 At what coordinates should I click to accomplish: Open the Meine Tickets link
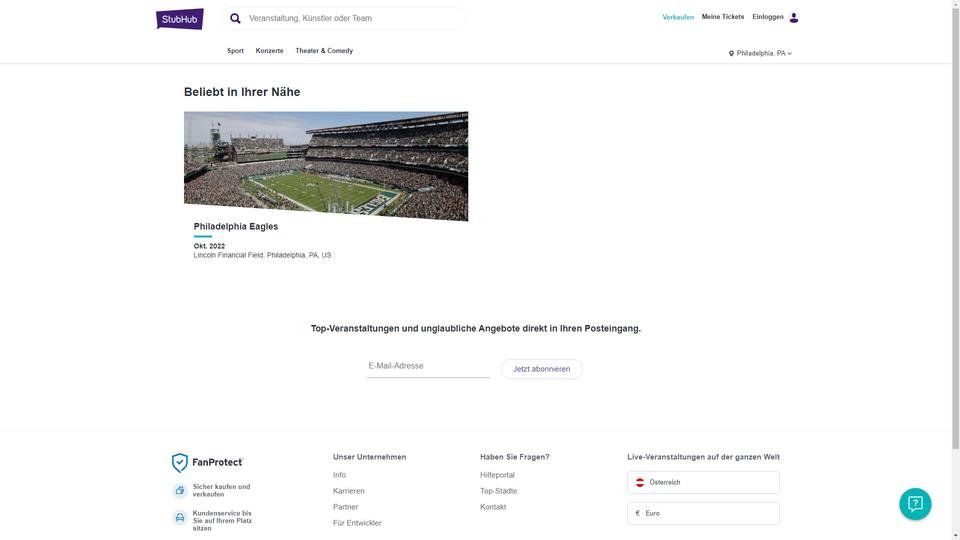722,17
